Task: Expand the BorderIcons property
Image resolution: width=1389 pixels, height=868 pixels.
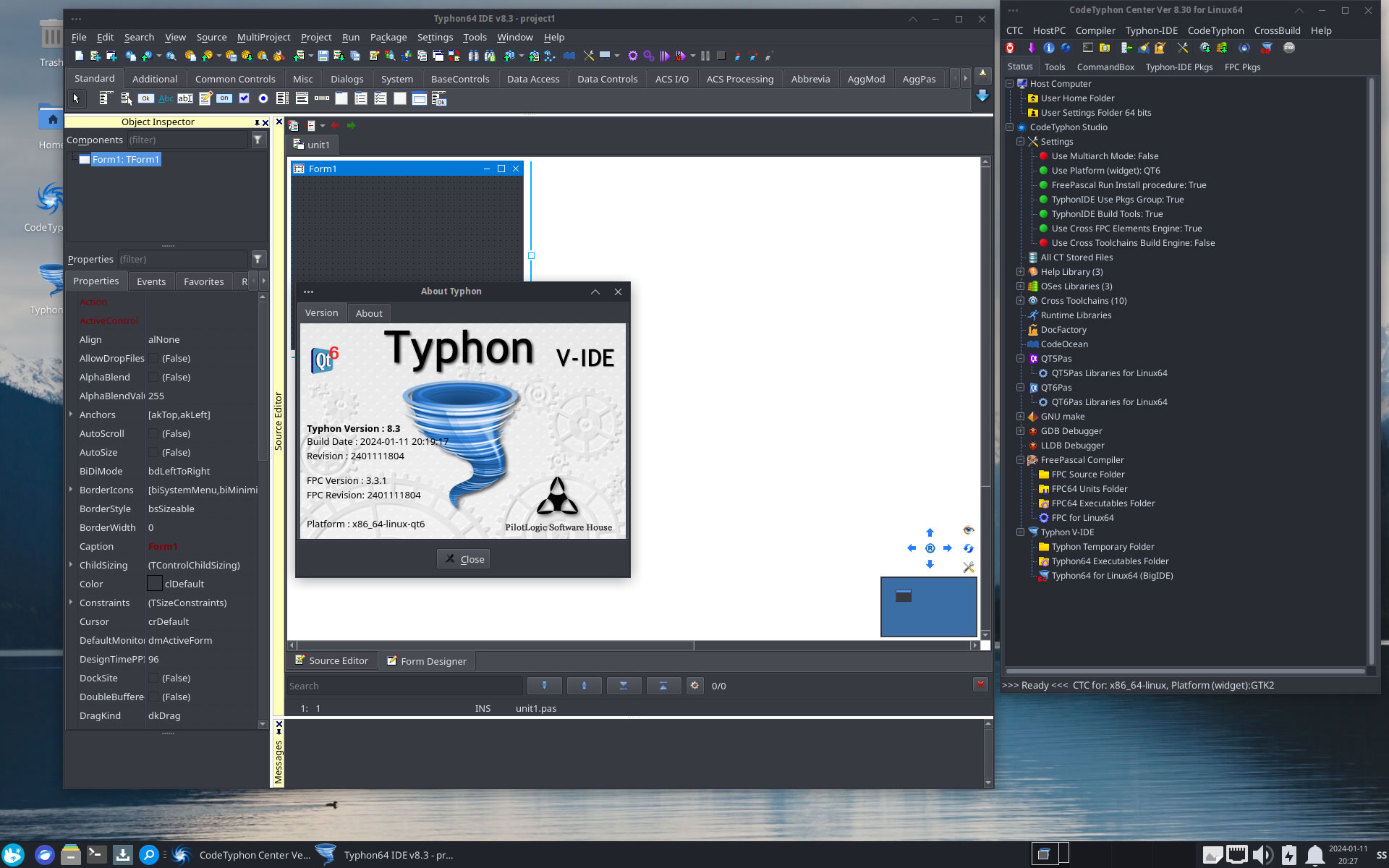Action: (x=71, y=490)
